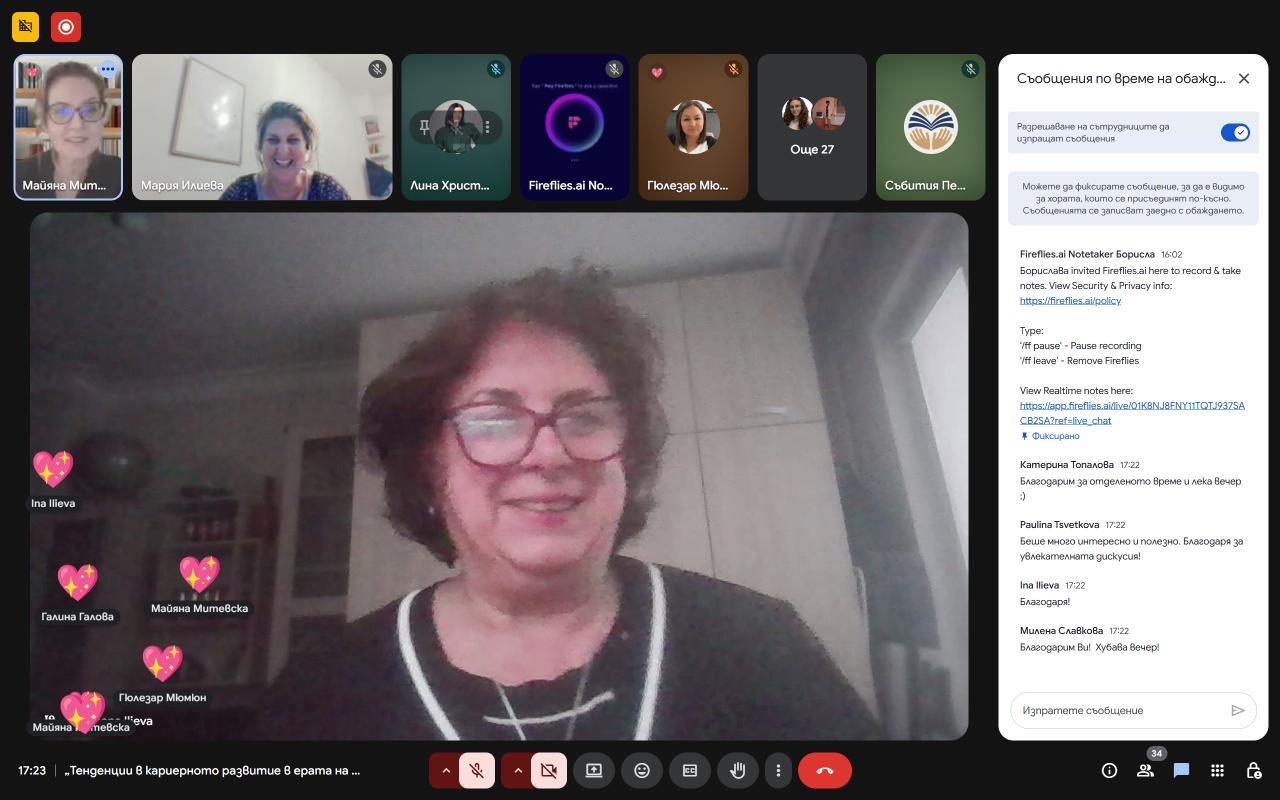The height and width of the screenshot is (800, 1280).
Task: Raise your hand in the meeting
Action: click(738, 770)
